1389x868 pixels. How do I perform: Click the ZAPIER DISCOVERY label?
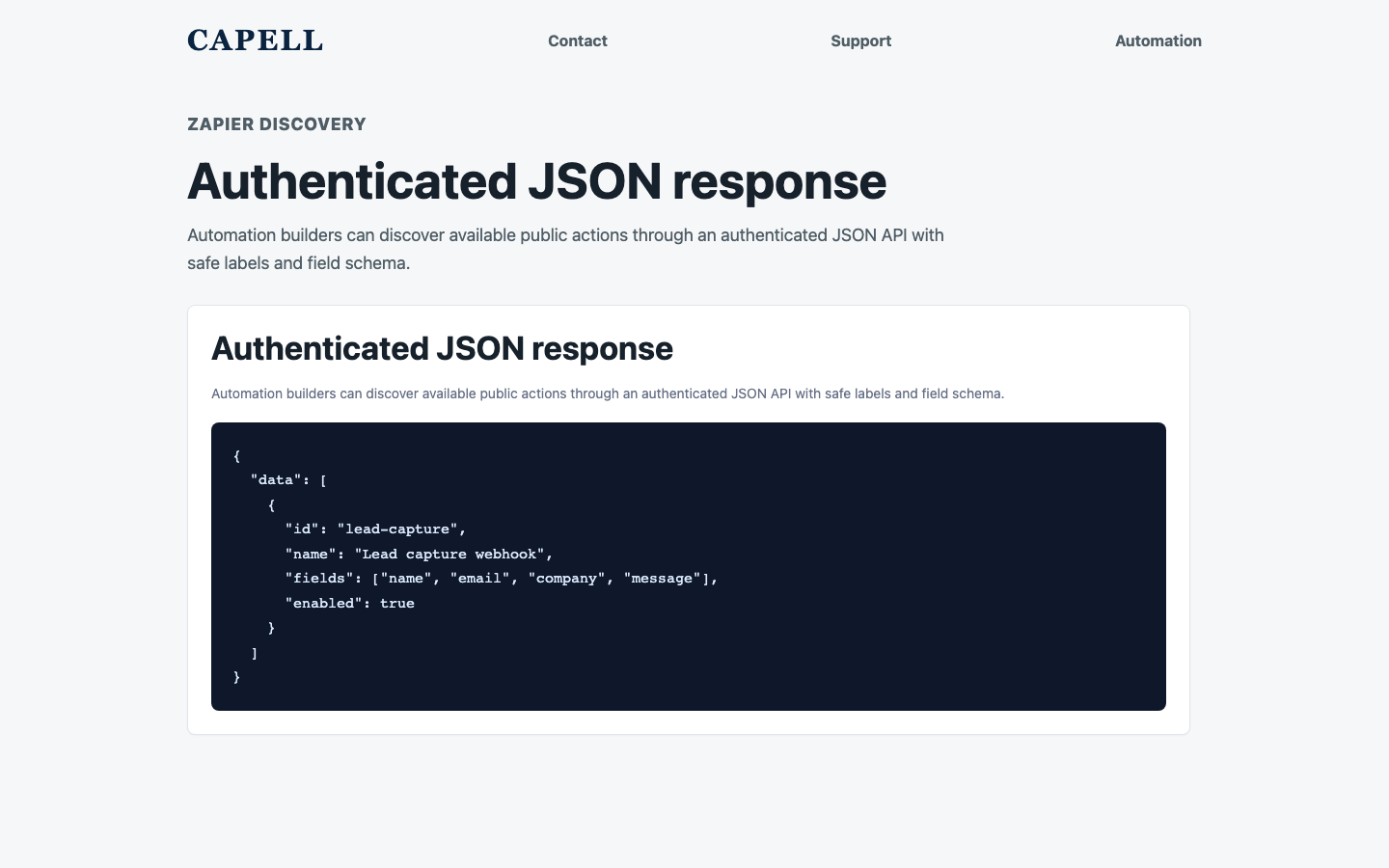[x=277, y=124]
